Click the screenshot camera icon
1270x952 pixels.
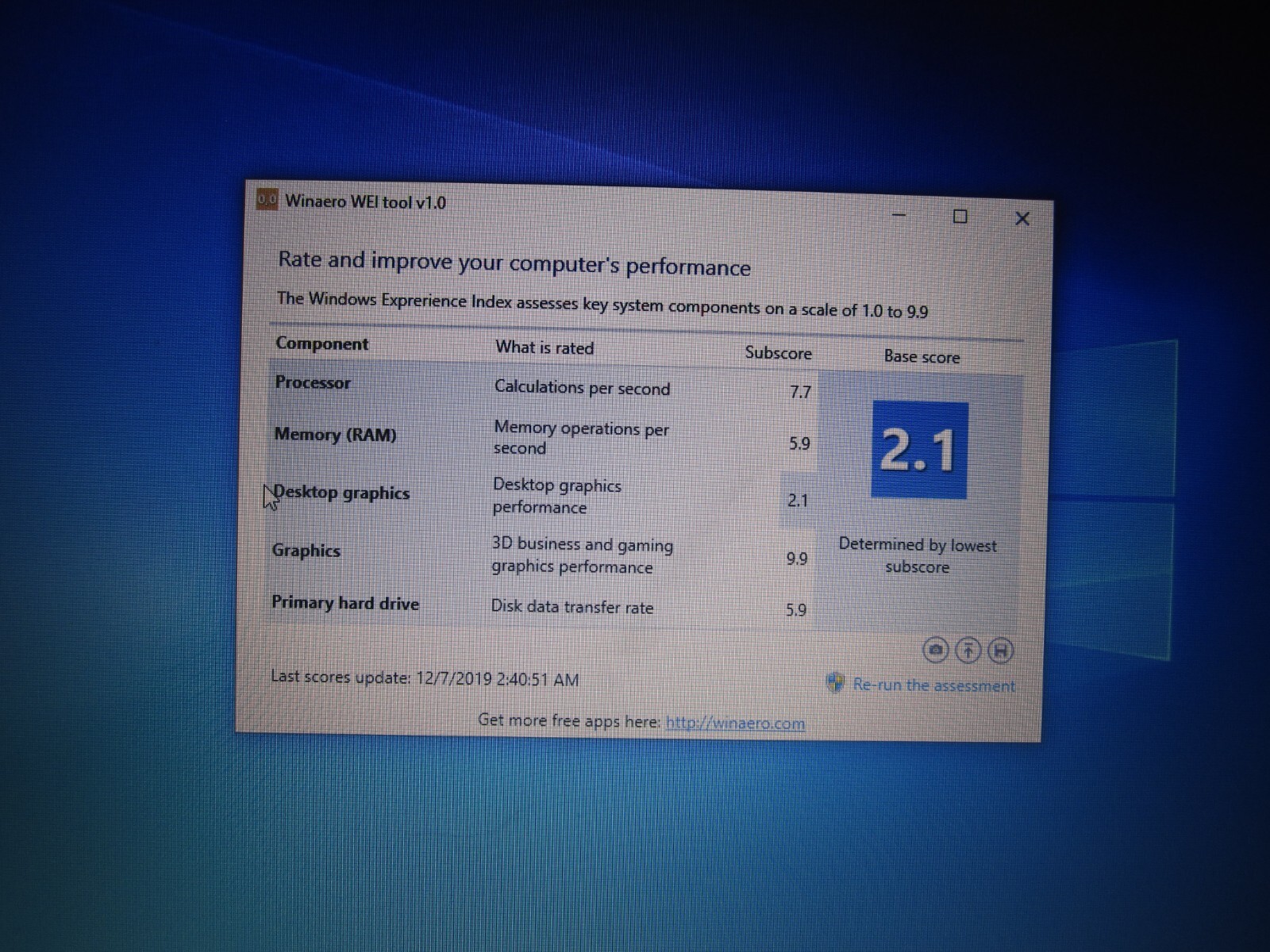pos(936,650)
